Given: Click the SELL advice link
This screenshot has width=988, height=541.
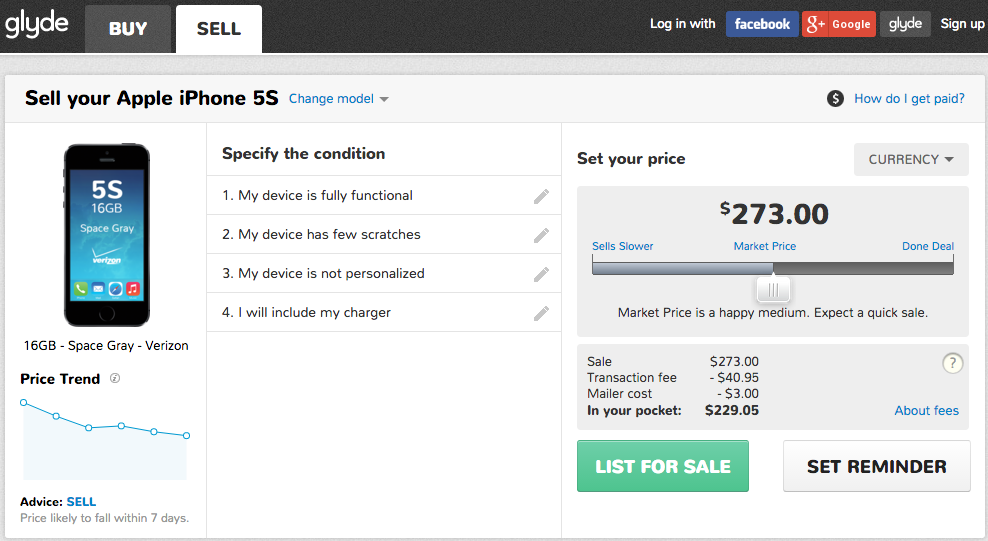Looking at the screenshot, I should 81,502.
